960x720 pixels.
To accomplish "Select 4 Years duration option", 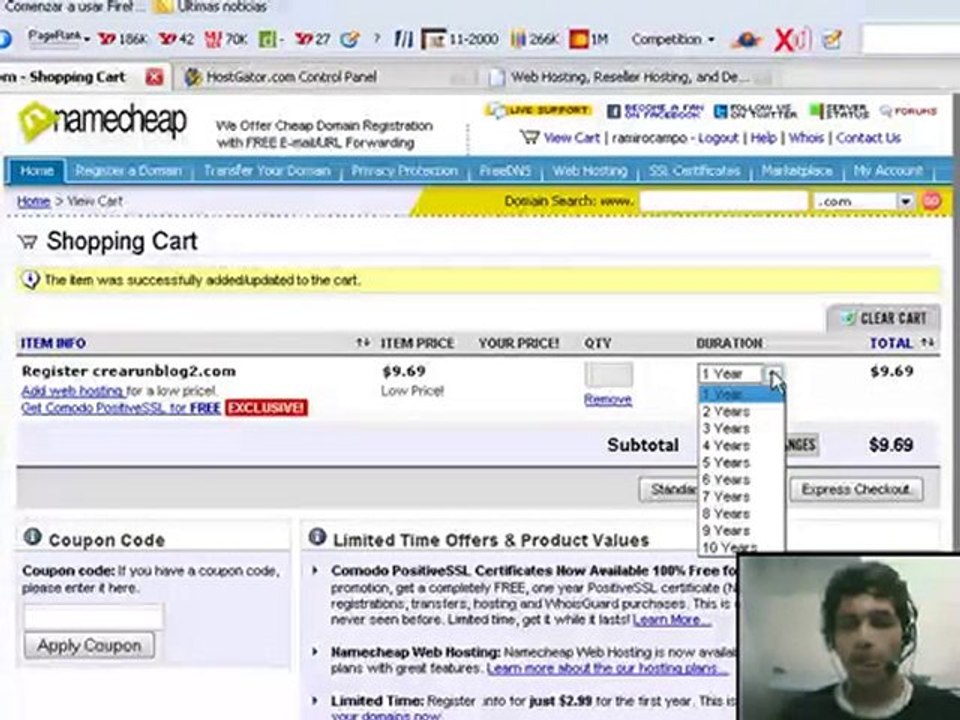I will (741, 446).
